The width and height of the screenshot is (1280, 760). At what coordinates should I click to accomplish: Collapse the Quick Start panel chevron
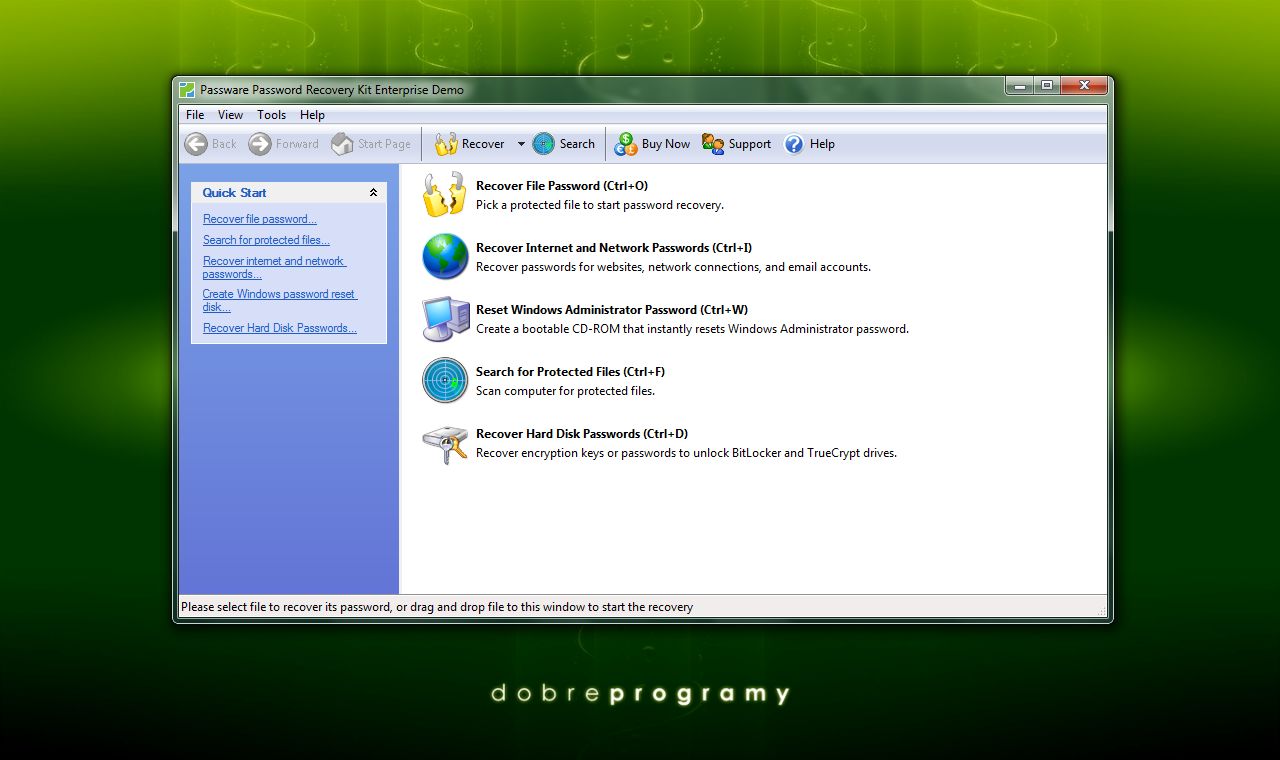(374, 193)
